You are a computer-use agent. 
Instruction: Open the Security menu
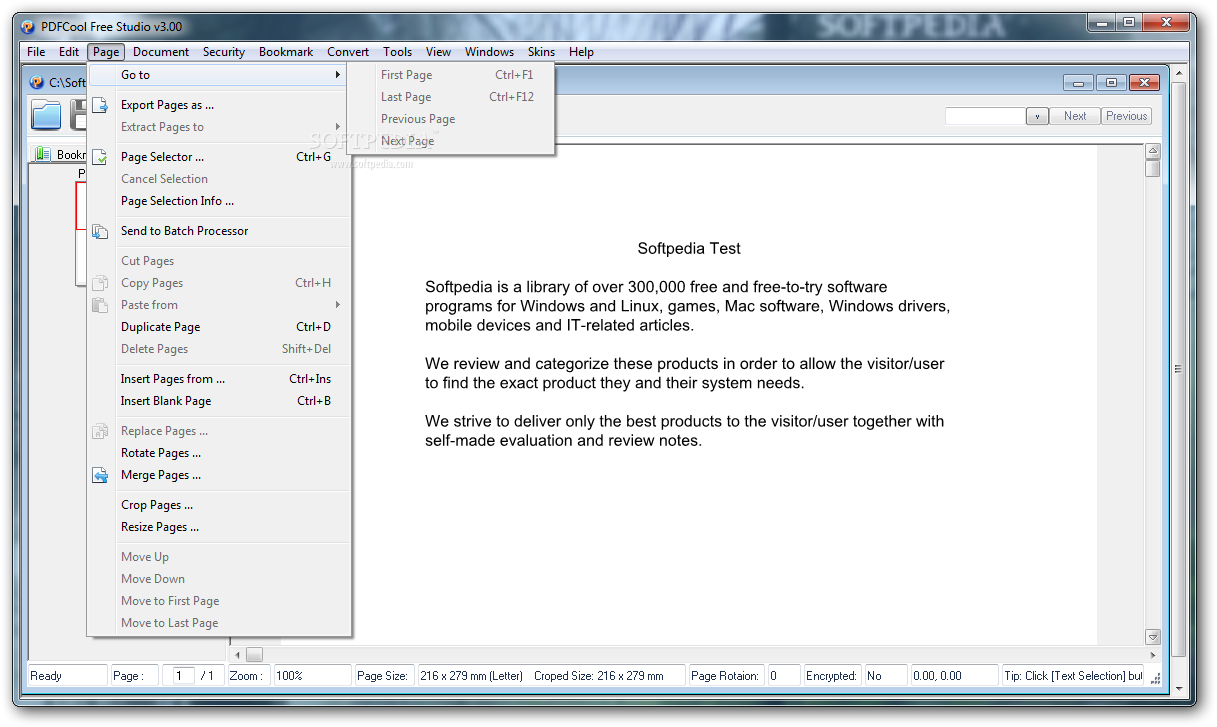click(224, 51)
